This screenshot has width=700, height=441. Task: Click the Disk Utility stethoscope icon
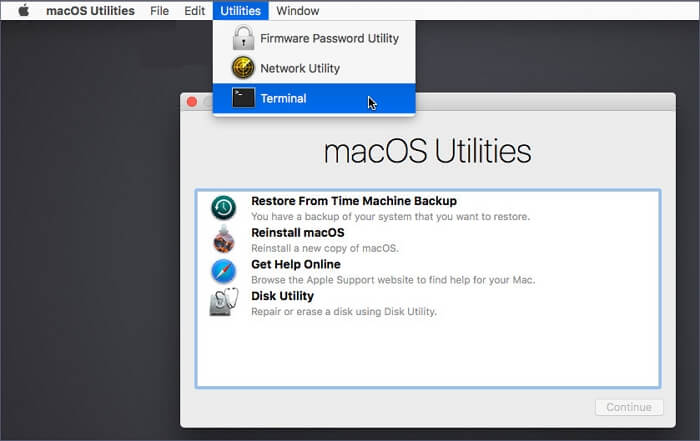[x=223, y=303]
